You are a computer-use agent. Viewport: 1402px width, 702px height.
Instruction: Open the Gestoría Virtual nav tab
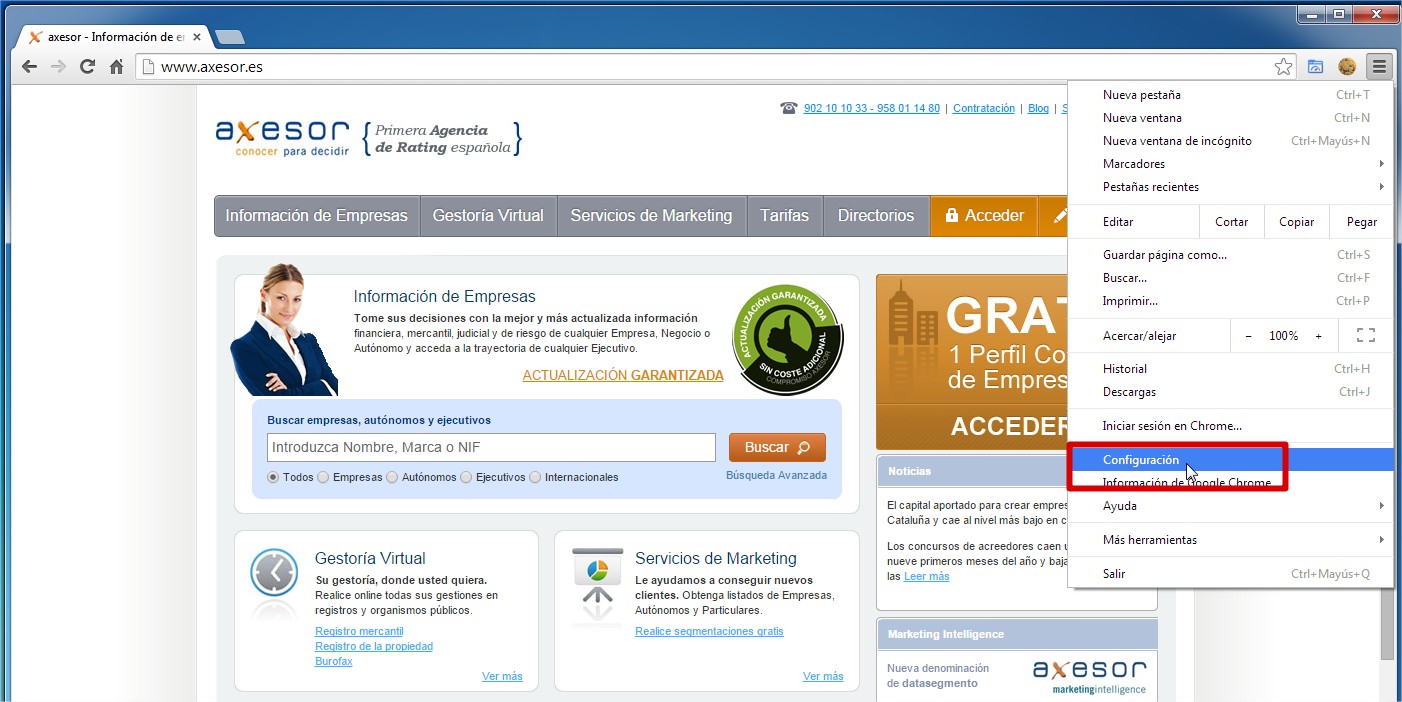(488, 216)
